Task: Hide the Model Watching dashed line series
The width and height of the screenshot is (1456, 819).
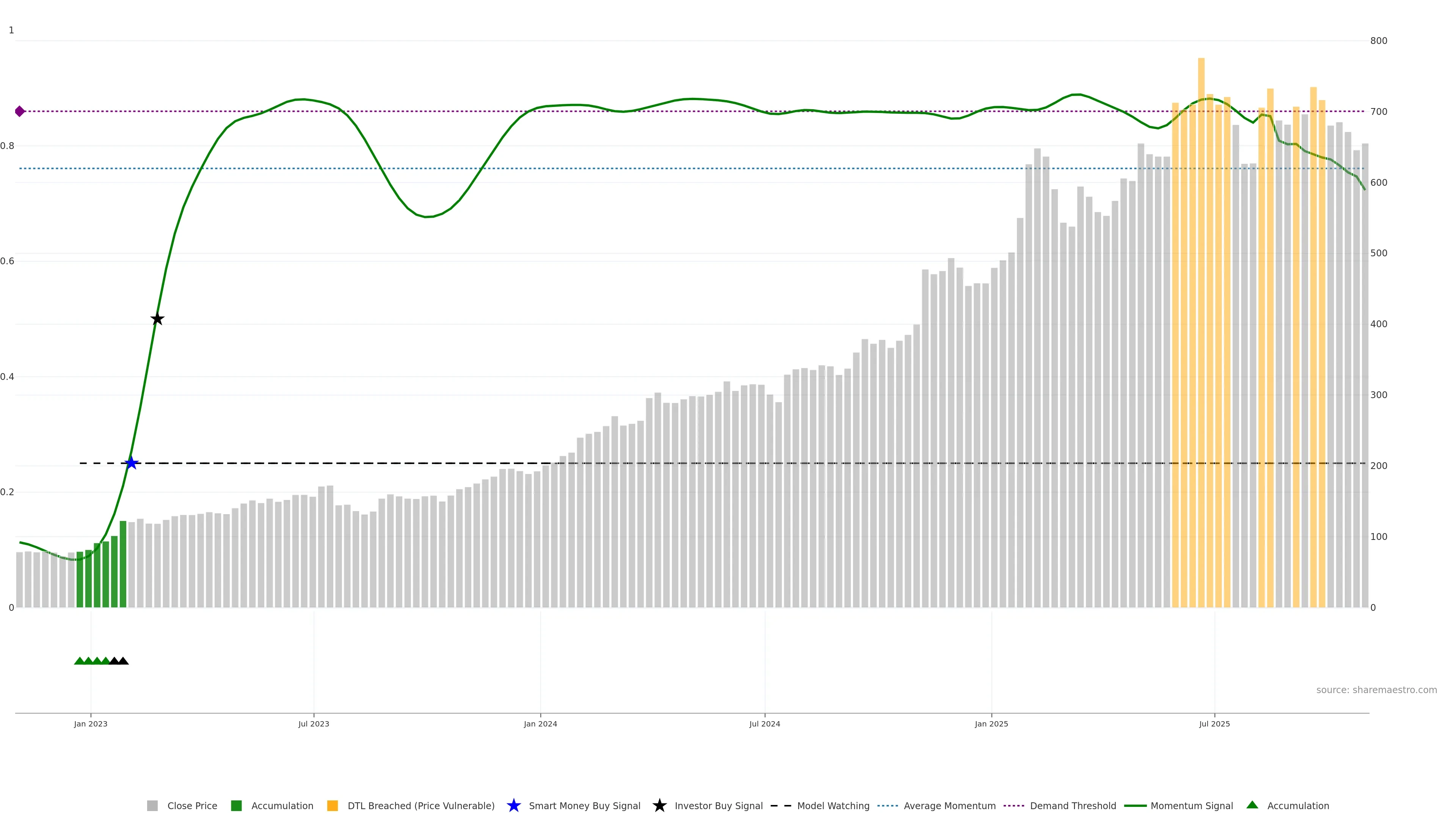Action: [833, 805]
